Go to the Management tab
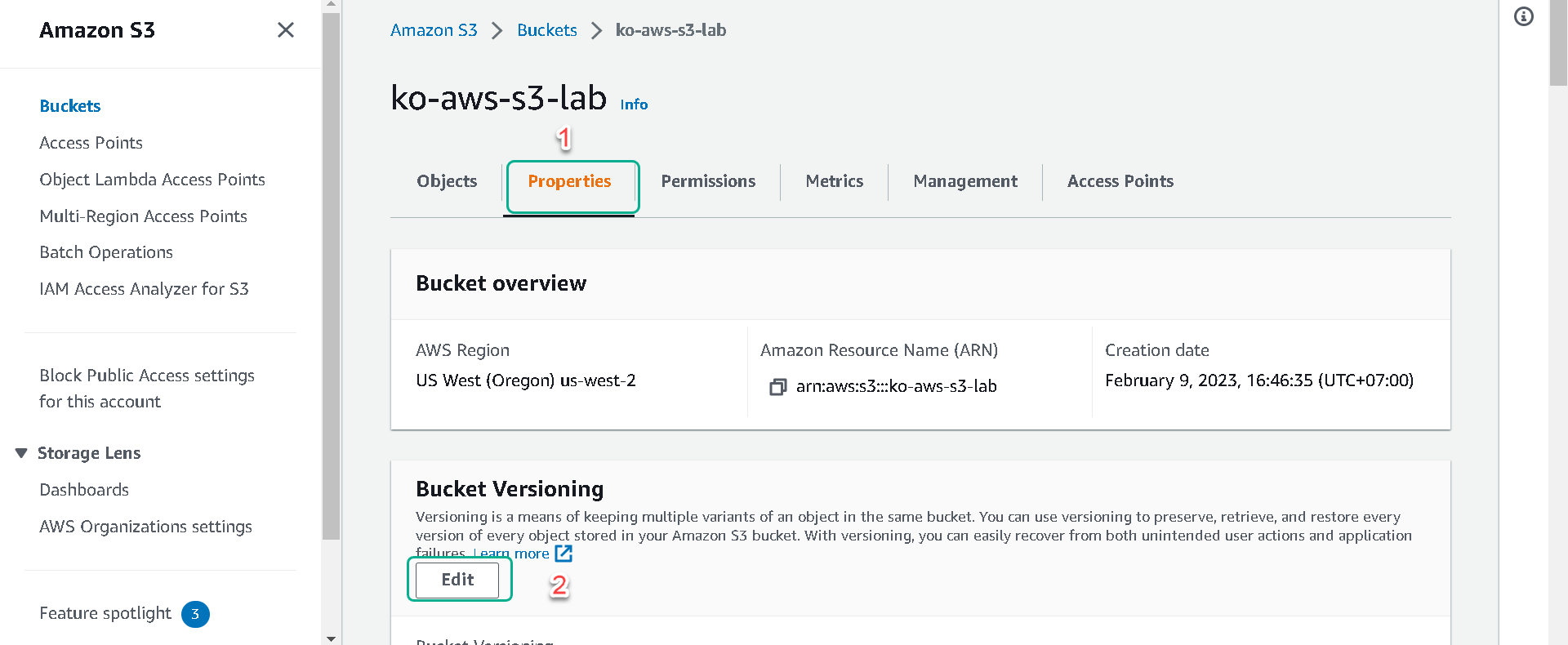The image size is (1568, 645). click(965, 181)
